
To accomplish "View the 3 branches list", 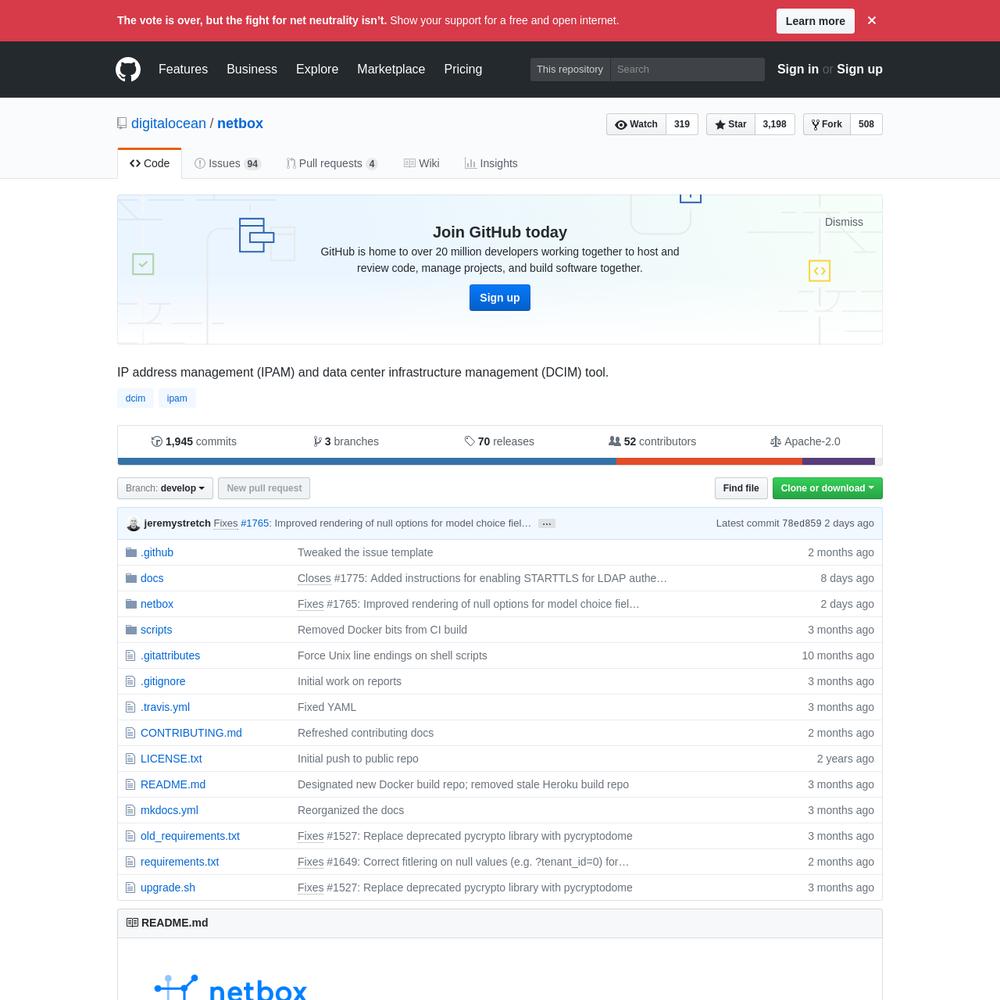I will pos(346,441).
